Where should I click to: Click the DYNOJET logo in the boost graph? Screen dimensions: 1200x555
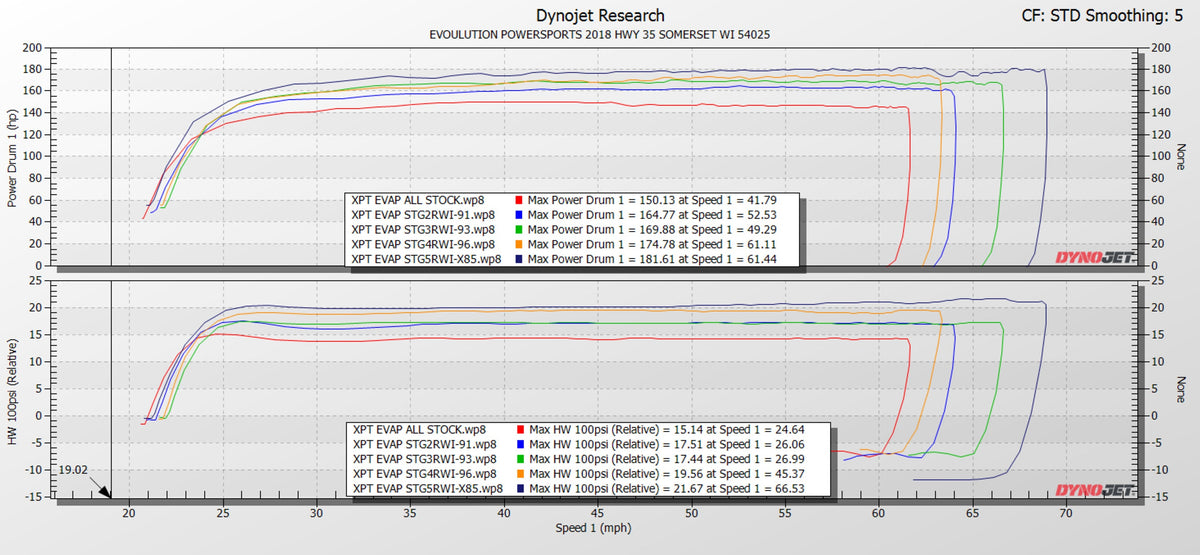point(1094,490)
